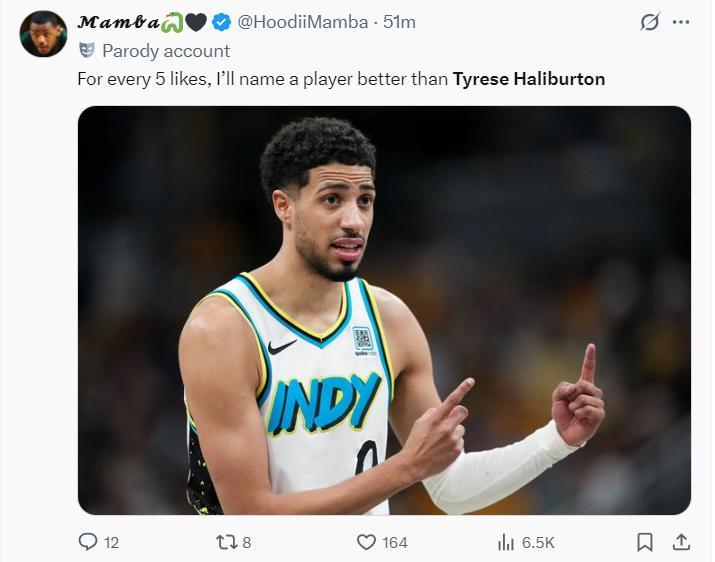Click the tweet text about Tyrese Haliburton
The width and height of the screenshot is (715, 562).
click(341, 78)
